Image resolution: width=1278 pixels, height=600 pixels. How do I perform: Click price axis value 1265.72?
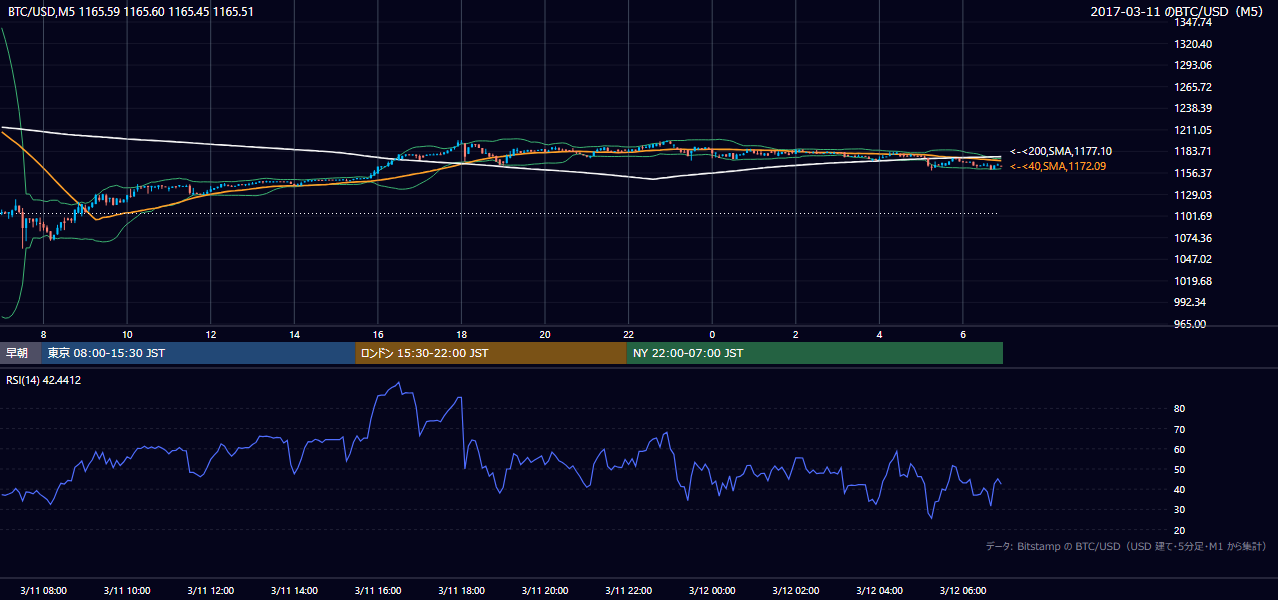[1195, 87]
